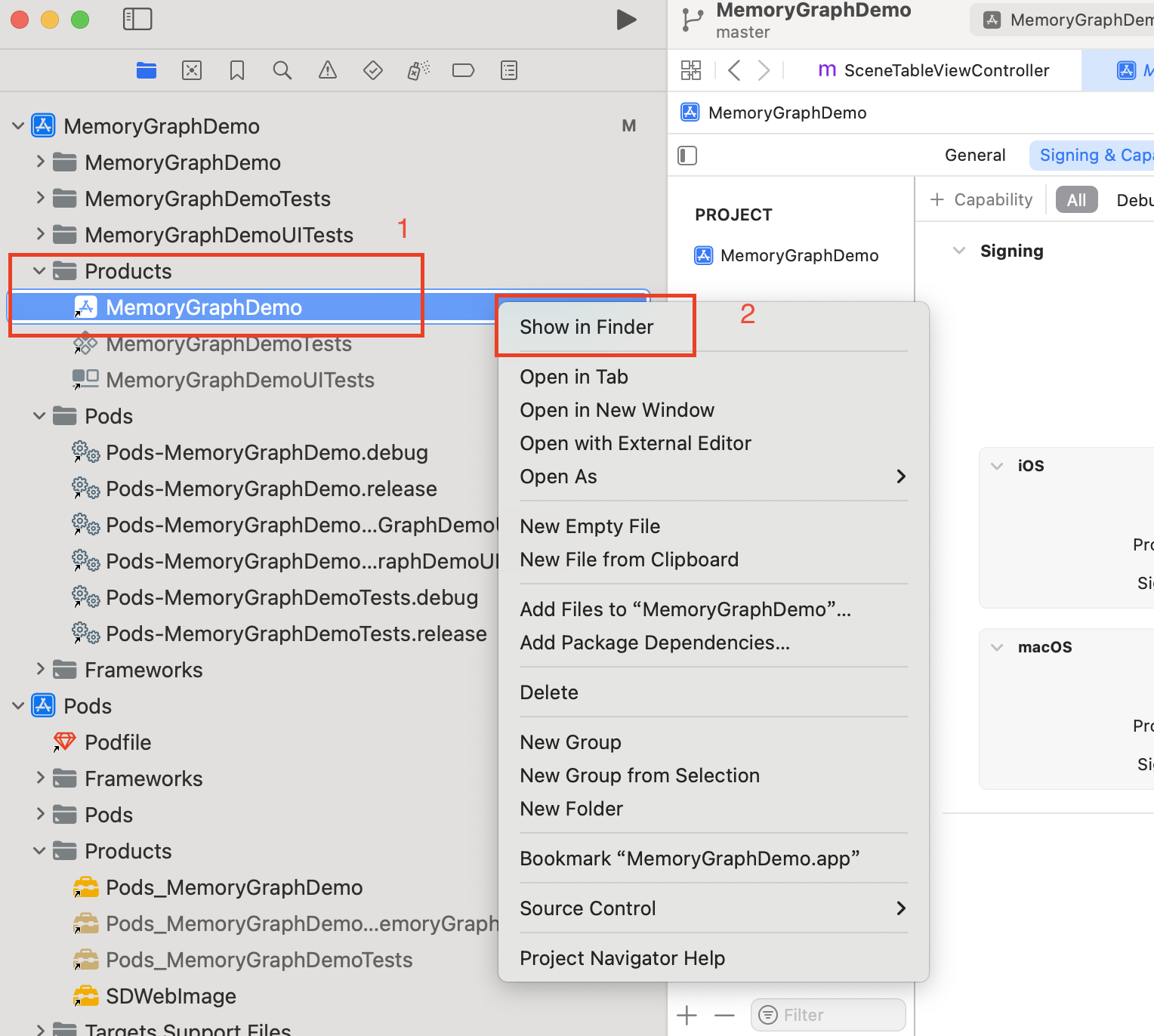Toggle the project and targets list sidebar
The height and width of the screenshot is (1036, 1154).
pyautogui.click(x=687, y=156)
